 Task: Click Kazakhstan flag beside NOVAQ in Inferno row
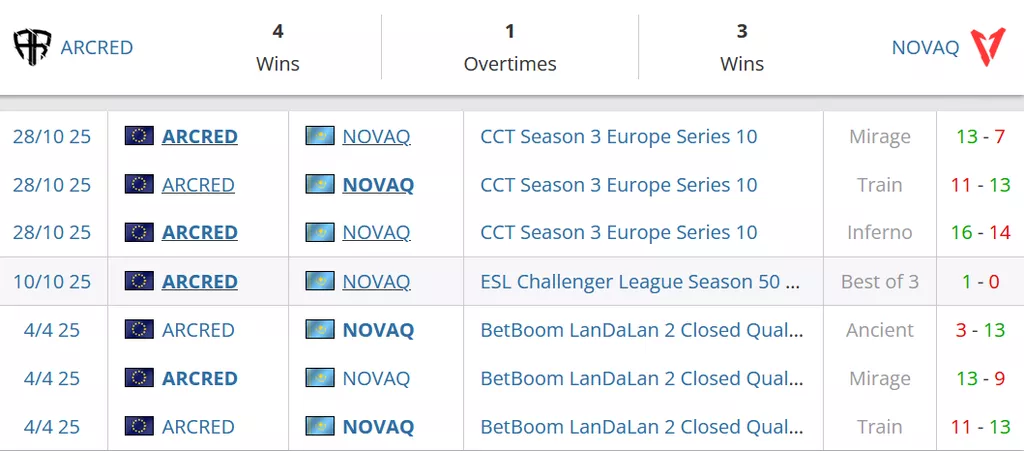pyautogui.click(x=320, y=232)
